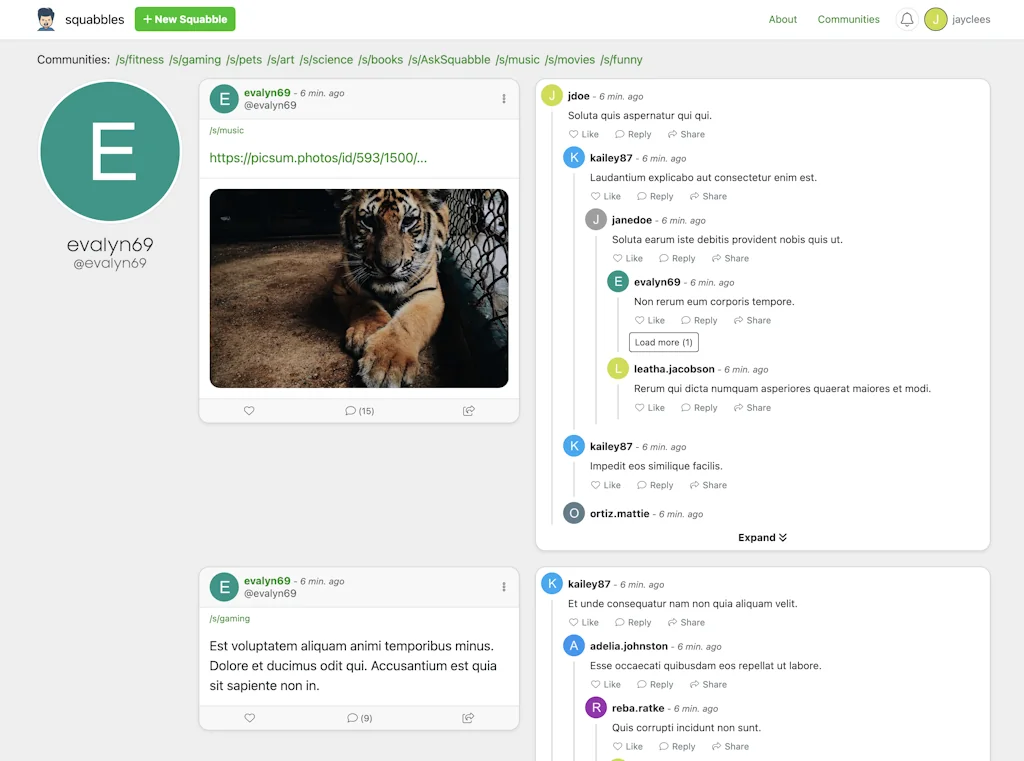Expand the collapsed comment thread
The image size is (1024, 761).
click(x=762, y=538)
